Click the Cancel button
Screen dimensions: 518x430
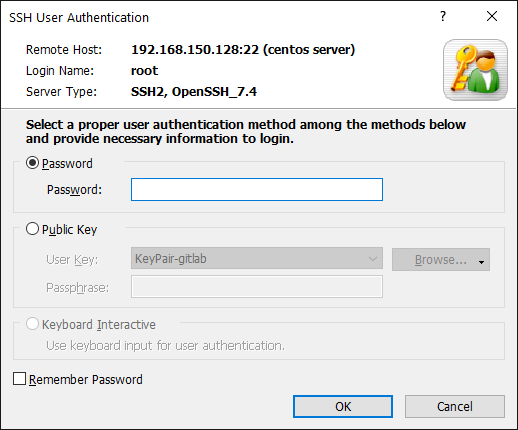click(x=455, y=406)
